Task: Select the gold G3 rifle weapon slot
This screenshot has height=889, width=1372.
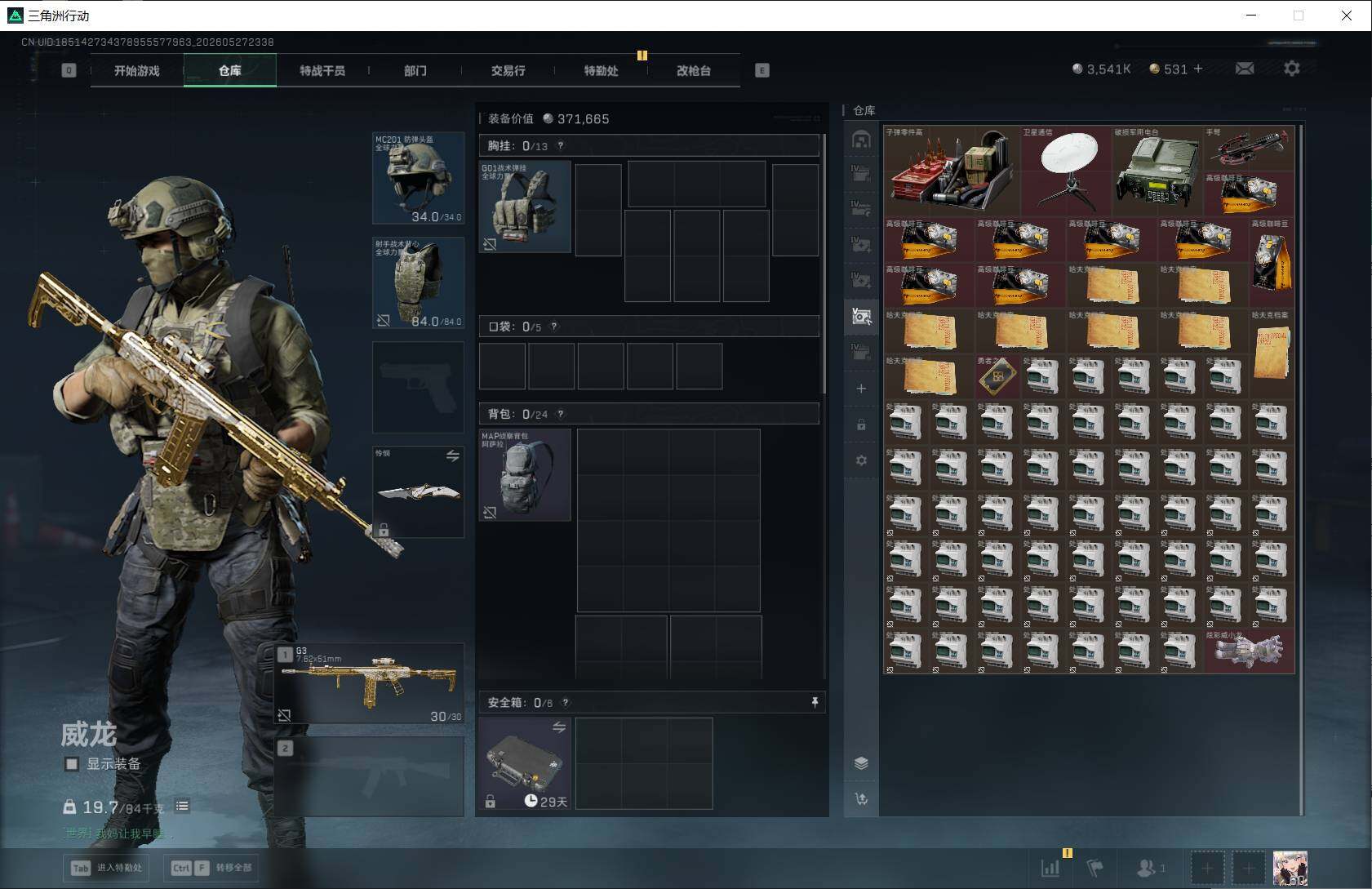Action: [x=370, y=683]
